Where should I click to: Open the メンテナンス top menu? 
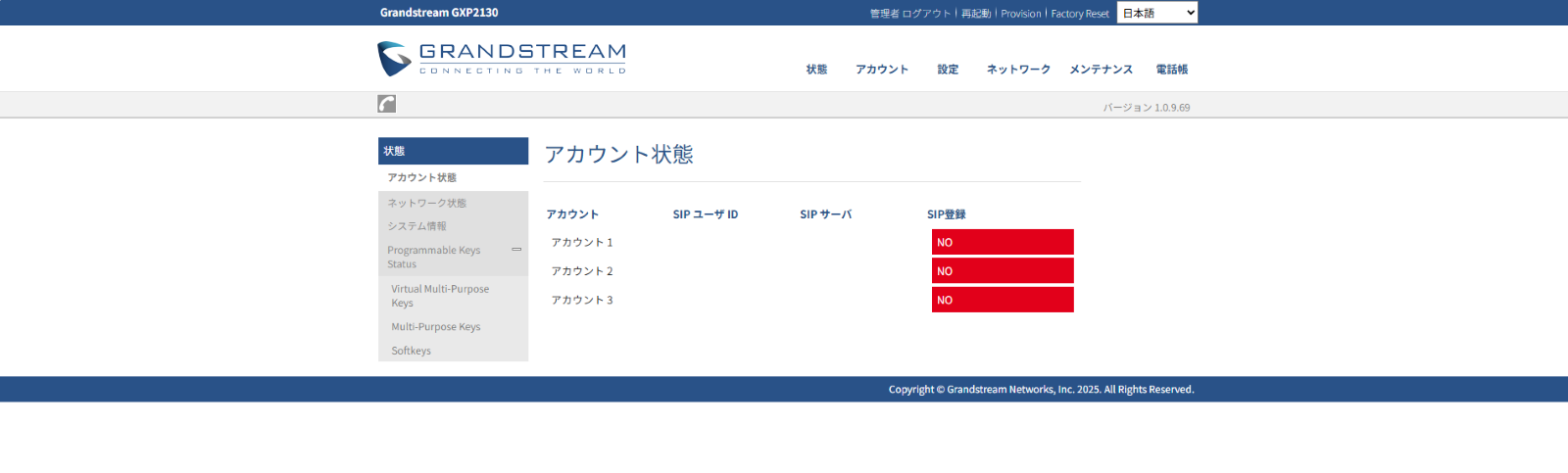(x=1102, y=70)
